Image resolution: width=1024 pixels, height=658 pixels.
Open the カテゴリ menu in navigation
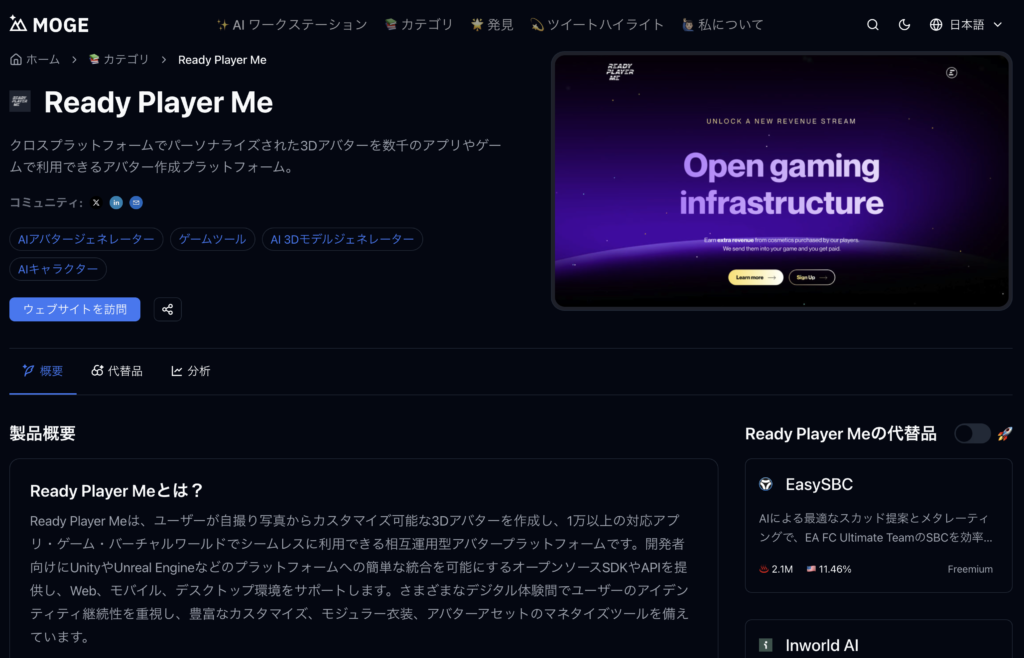[x=418, y=25]
